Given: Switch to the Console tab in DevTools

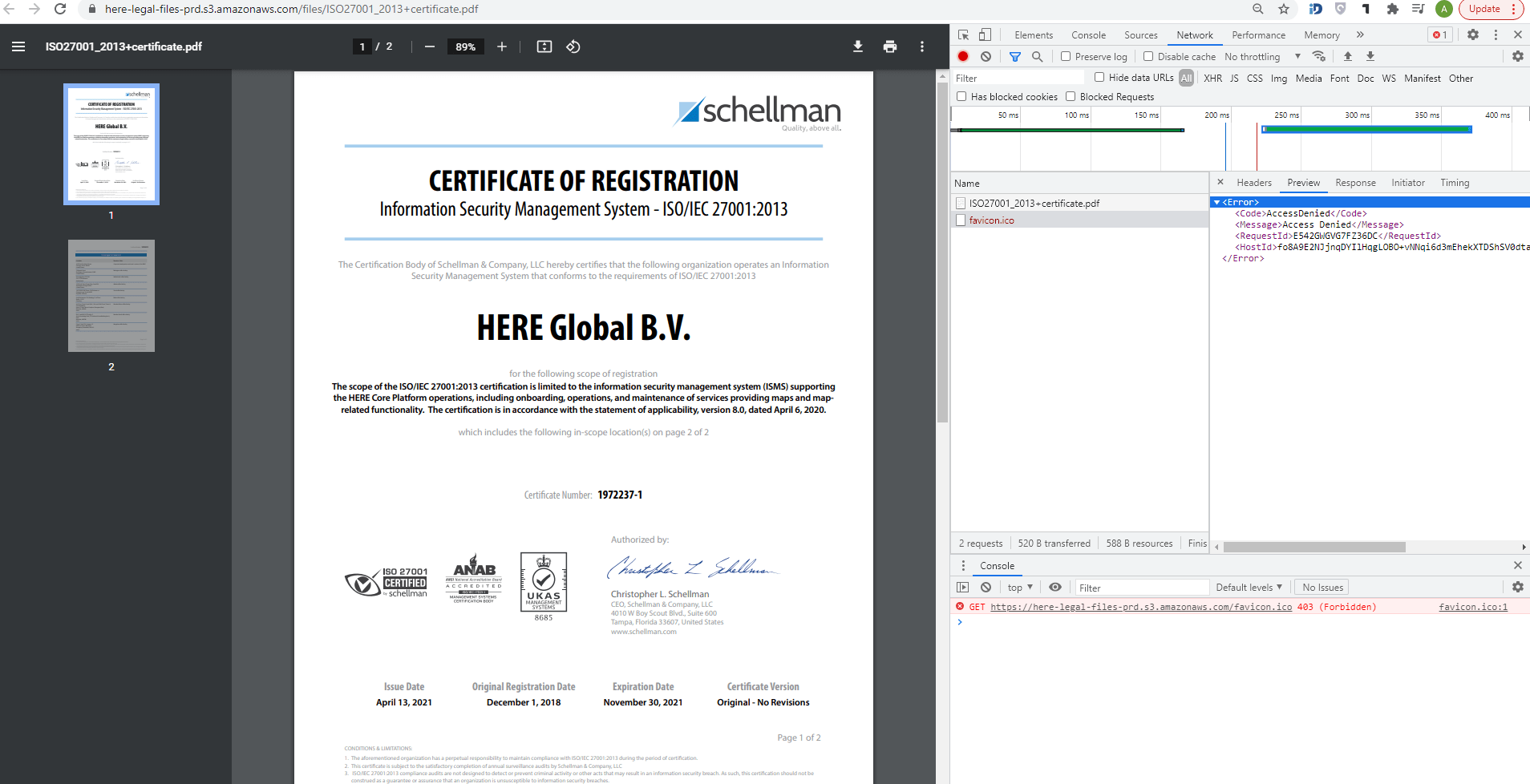Looking at the screenshot, I should pyautogui.click(x=1088, y=34).
